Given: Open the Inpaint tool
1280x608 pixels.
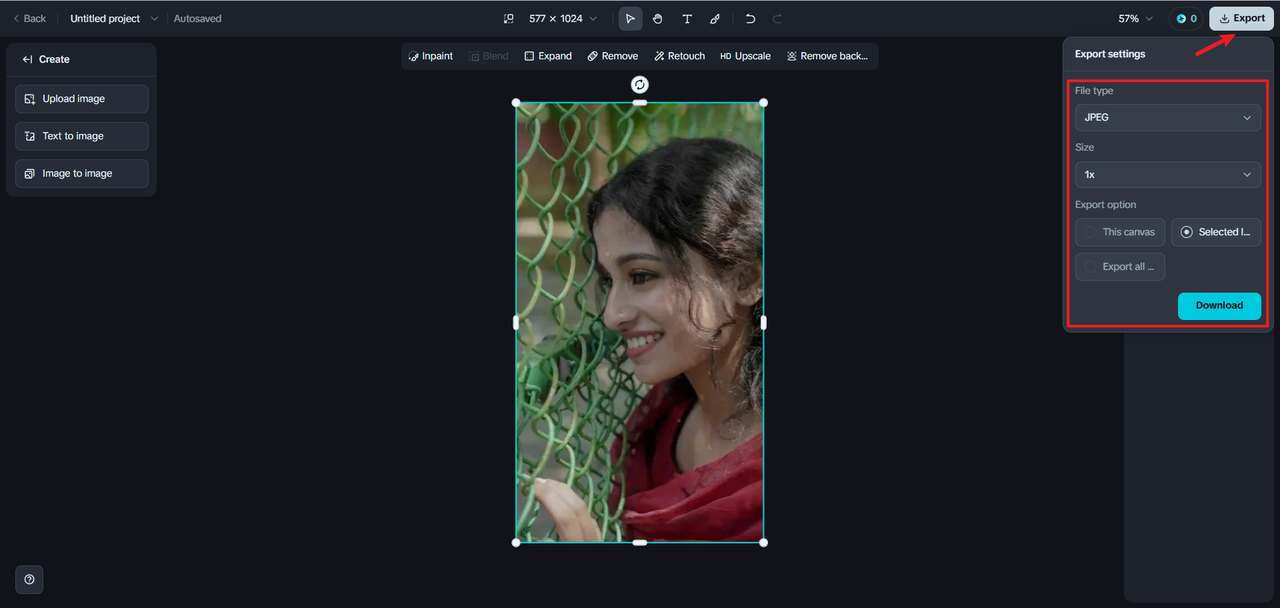Looking at the screenshot, I should (431, 56).
